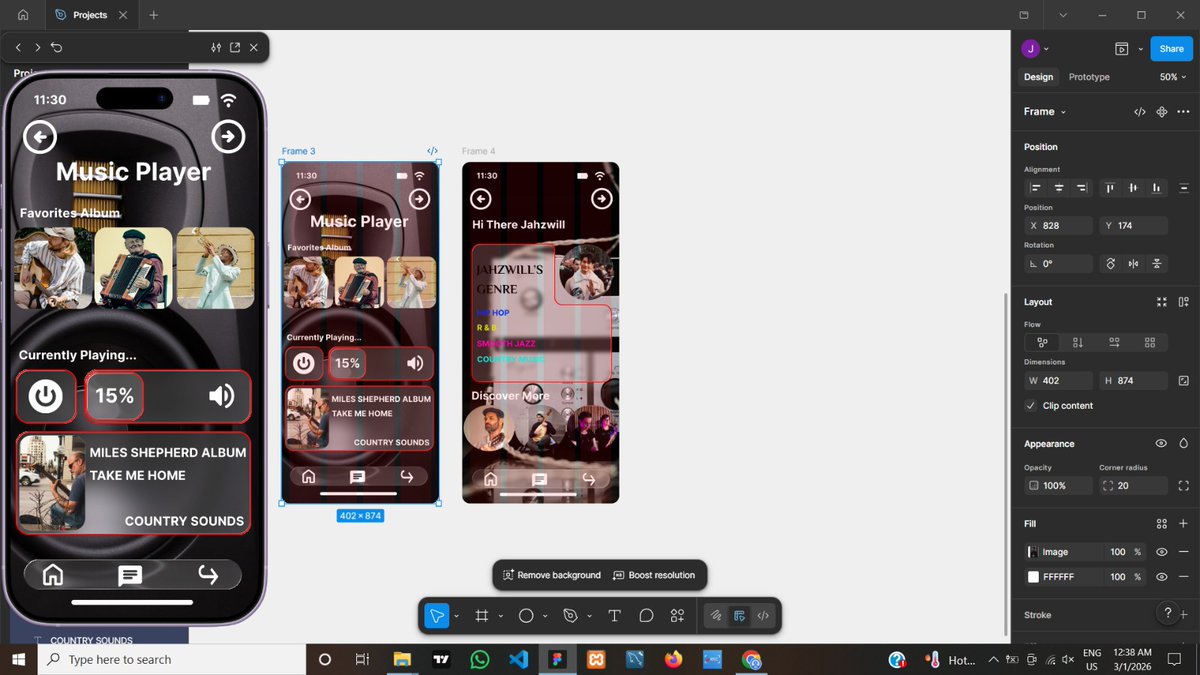
Task: Select the Frame tool in the bottom toolbar
Action: pyautogui.click(x=481, y=616)
